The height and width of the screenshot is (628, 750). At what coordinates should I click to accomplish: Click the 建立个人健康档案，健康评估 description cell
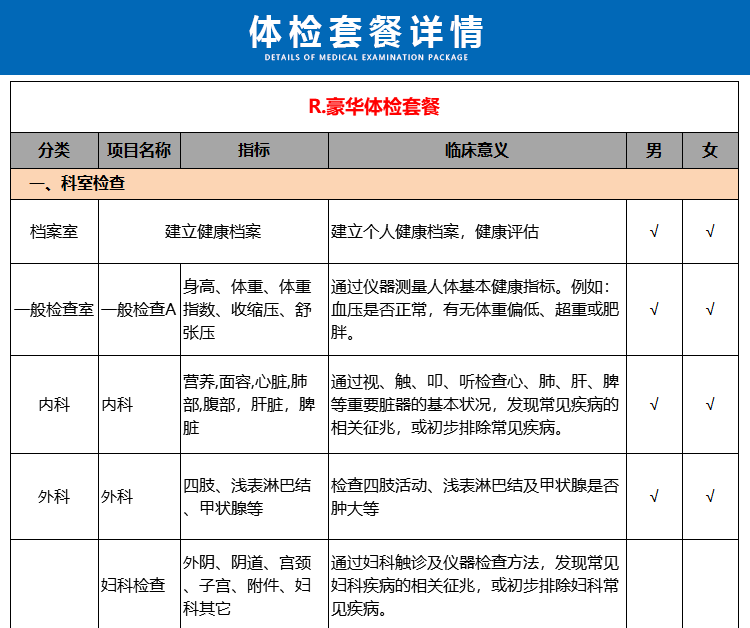coord(436,232)
